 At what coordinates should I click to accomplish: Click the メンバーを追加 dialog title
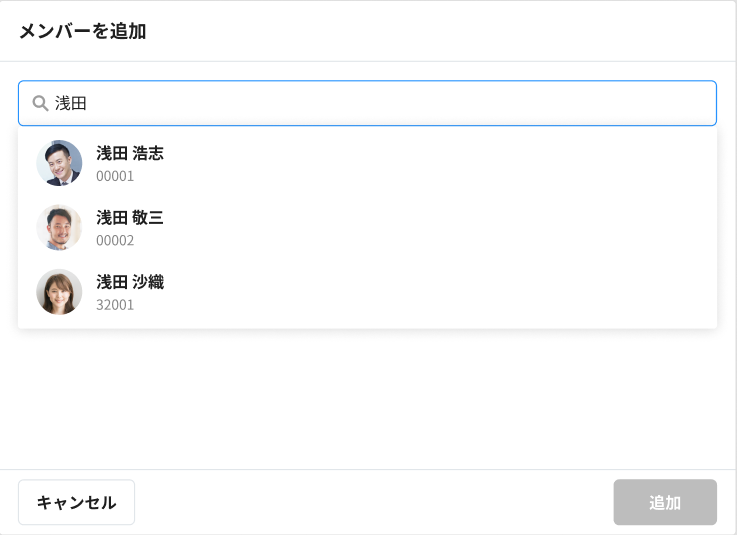point(83,31)
